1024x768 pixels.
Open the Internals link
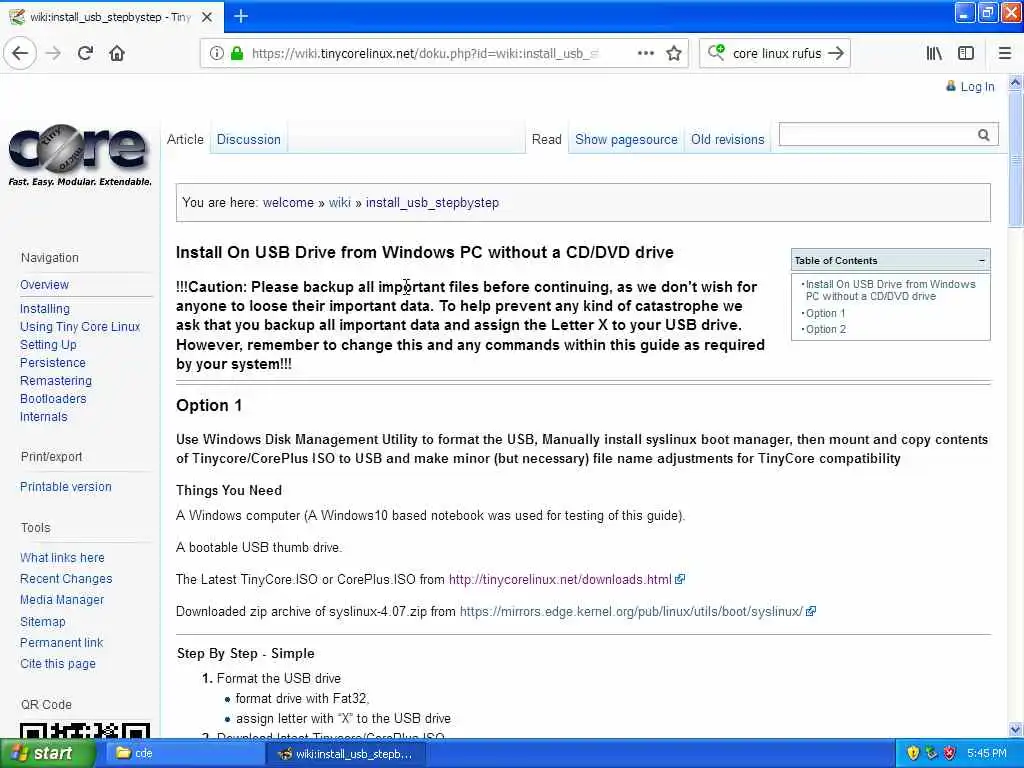click(x=44, y=417)
